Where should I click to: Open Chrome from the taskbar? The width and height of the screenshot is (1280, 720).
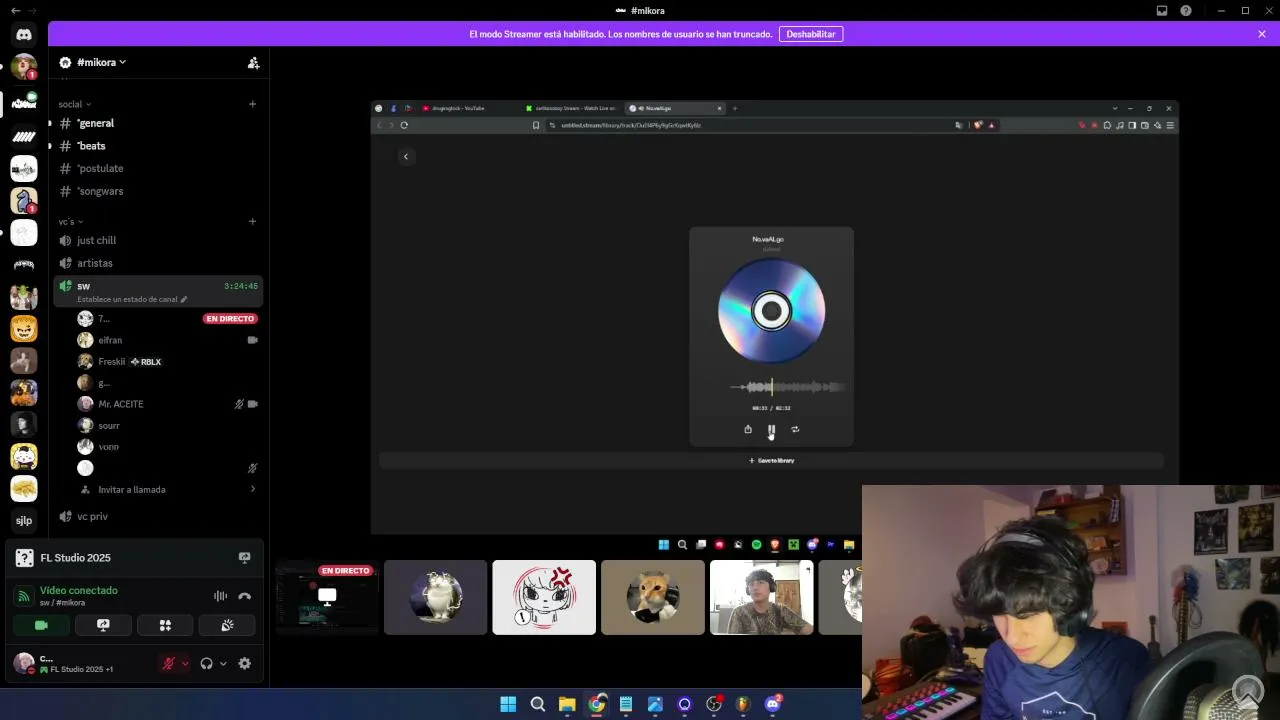point(596,704)
